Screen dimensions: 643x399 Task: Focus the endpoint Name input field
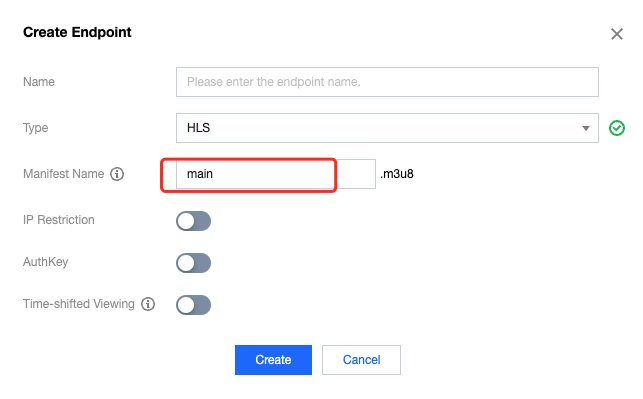tap(387, 82)
